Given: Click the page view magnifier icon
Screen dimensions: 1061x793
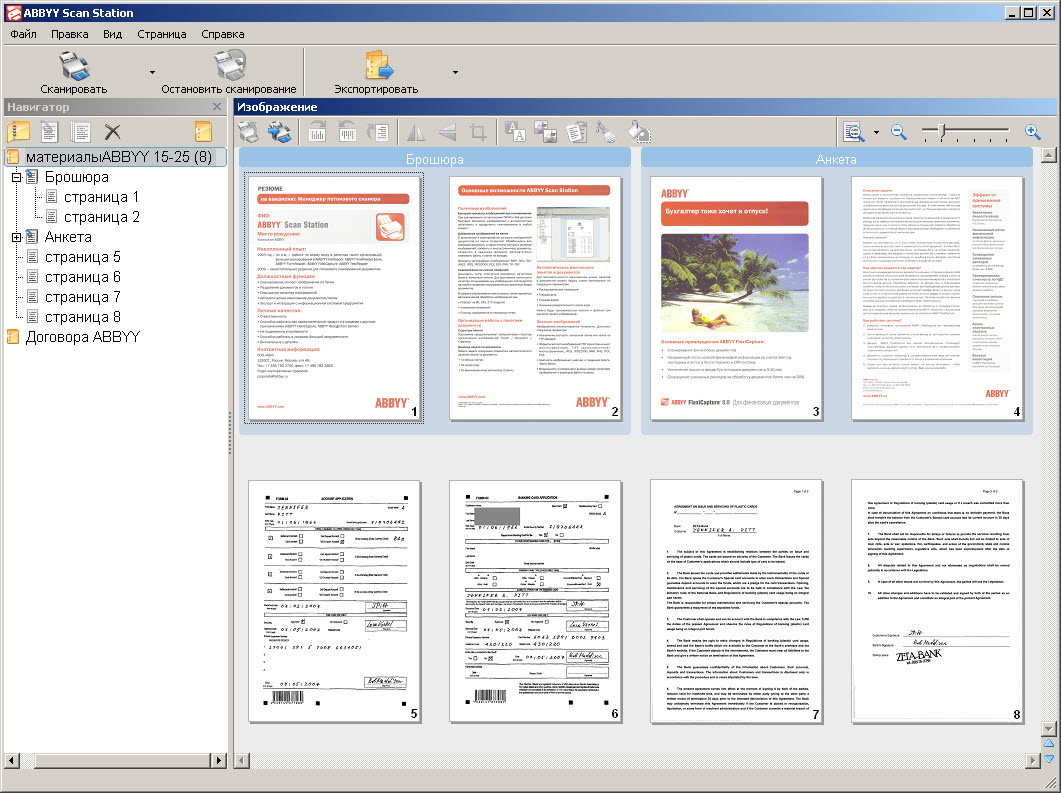Looking at the screenshot, I should [855, 132].
